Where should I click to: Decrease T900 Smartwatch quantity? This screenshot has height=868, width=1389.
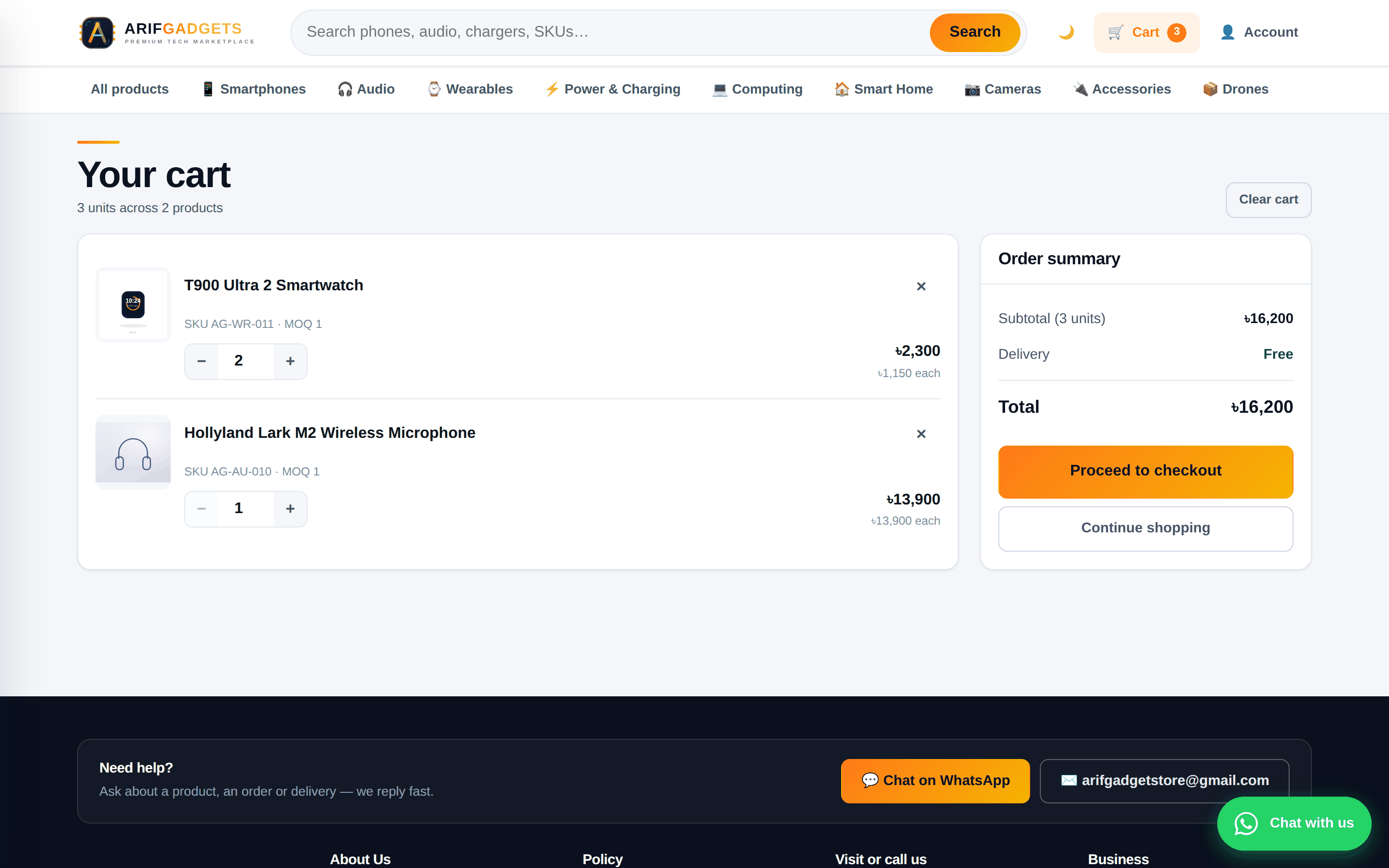click(202, 361)
